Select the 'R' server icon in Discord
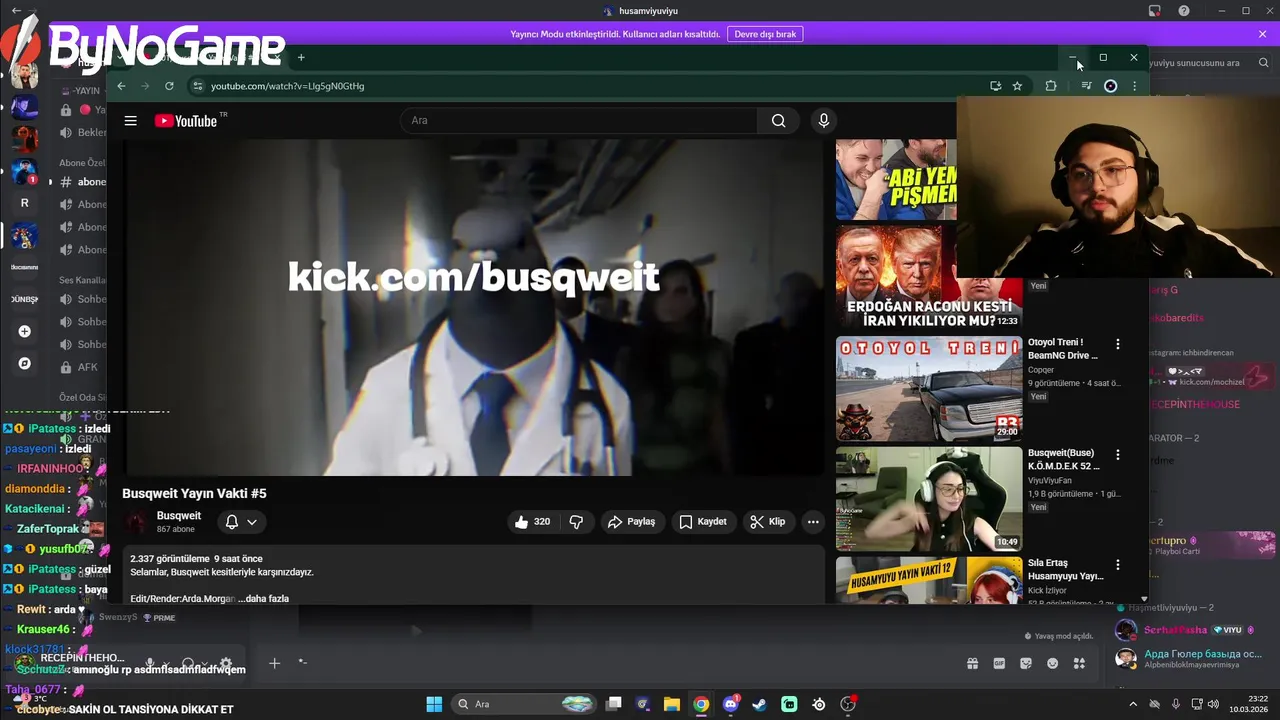This screenshot has height=720, width=1280. pos(25,203)
